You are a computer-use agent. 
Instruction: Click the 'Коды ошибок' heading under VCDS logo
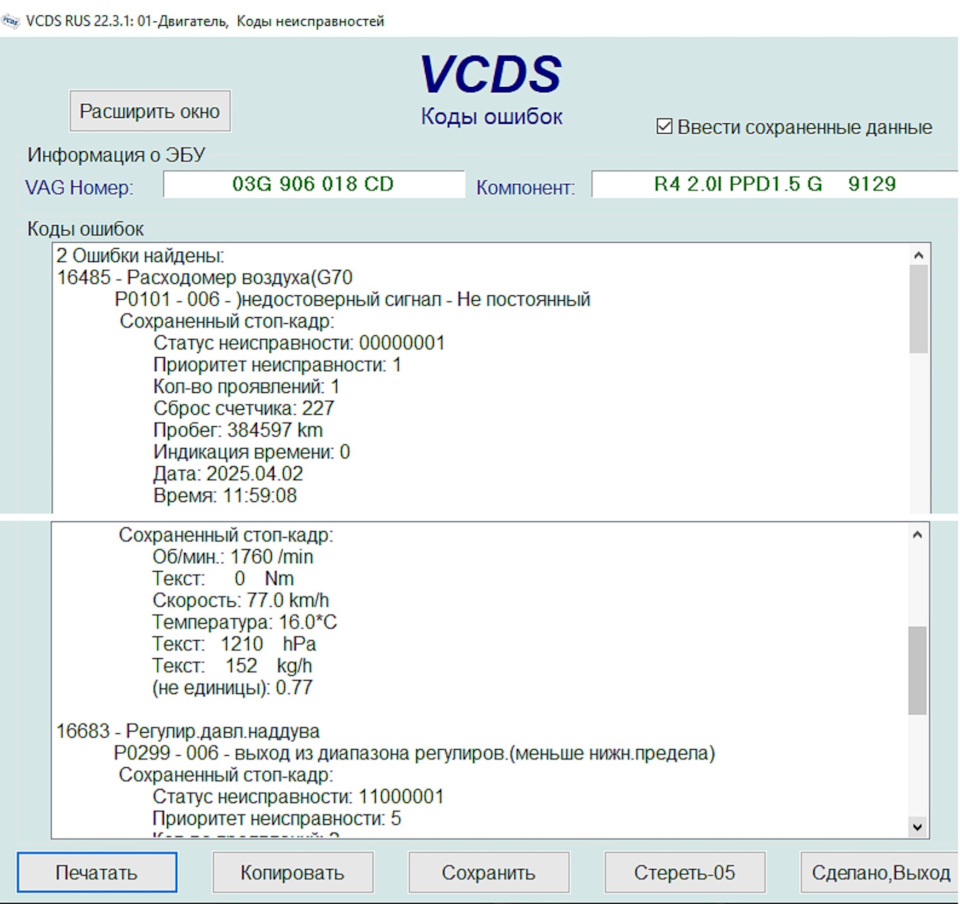click(x=492, y=116)
